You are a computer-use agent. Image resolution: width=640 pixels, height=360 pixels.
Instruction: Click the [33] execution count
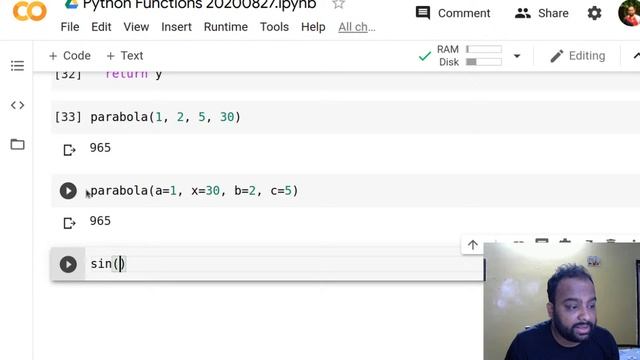click(68, 117)
